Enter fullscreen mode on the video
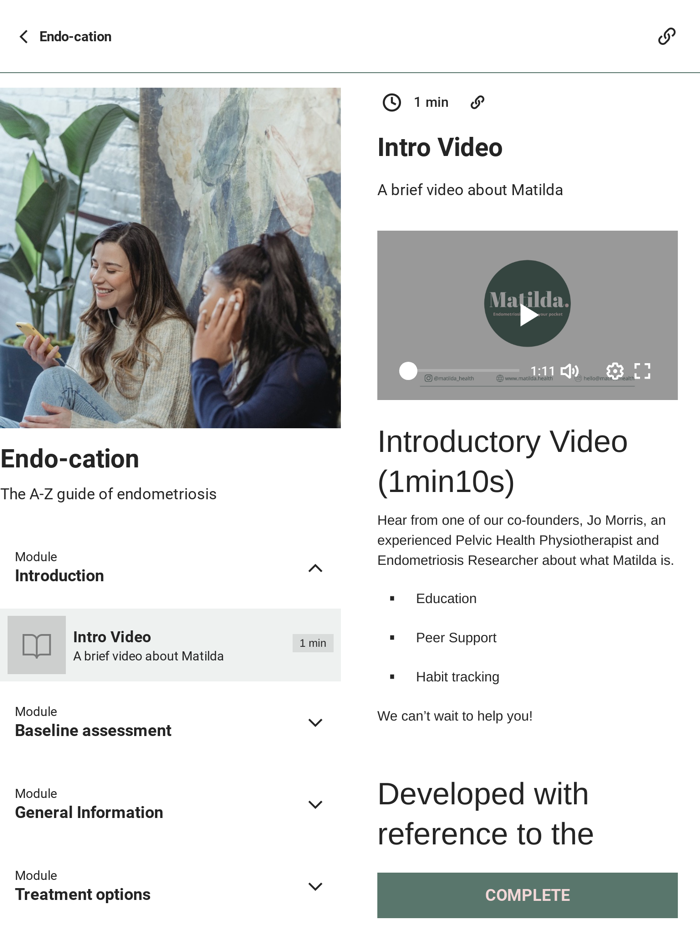Viewport: 700px width, 933px height. [x=642, y=371]
